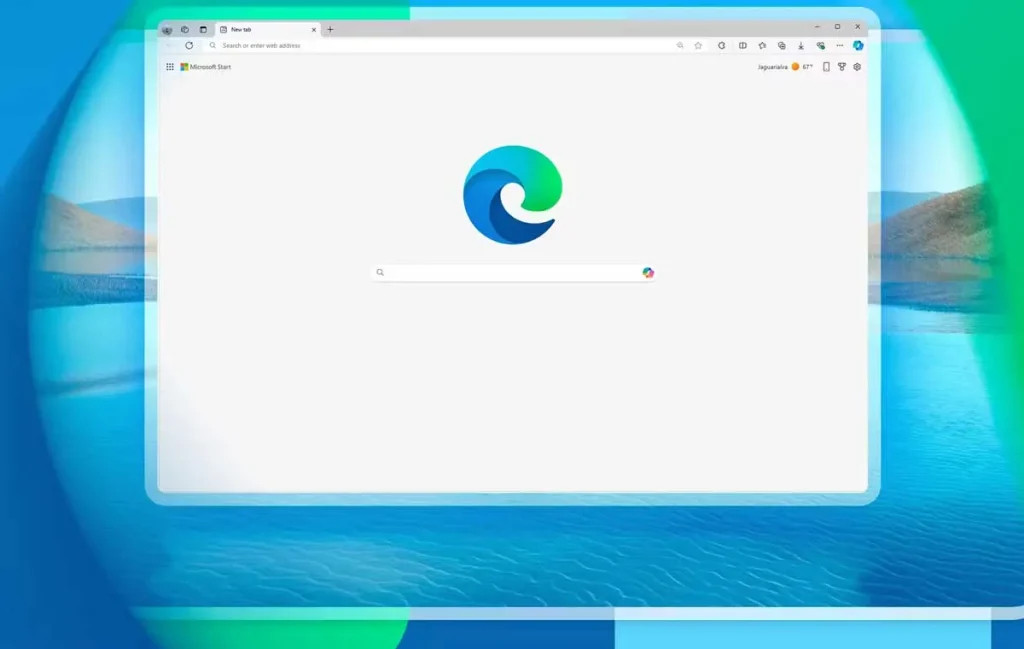
Task: Click the large Edge logo
Action: click(x=513, y=195)
